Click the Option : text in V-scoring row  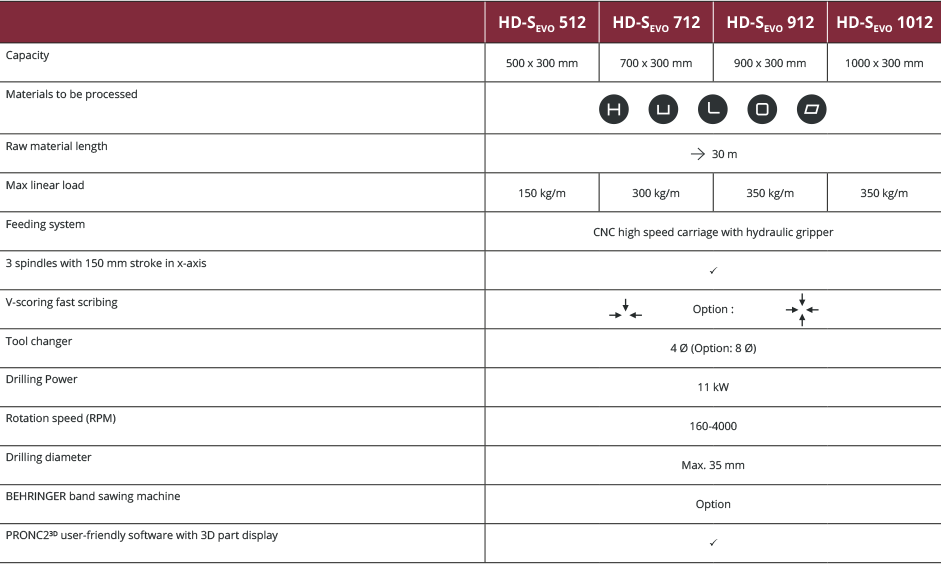point(713,310)
